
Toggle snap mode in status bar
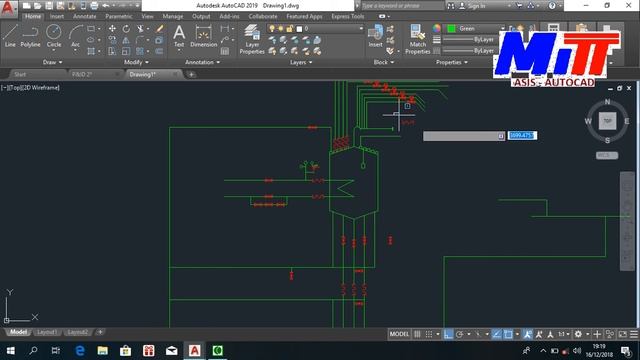429,334
